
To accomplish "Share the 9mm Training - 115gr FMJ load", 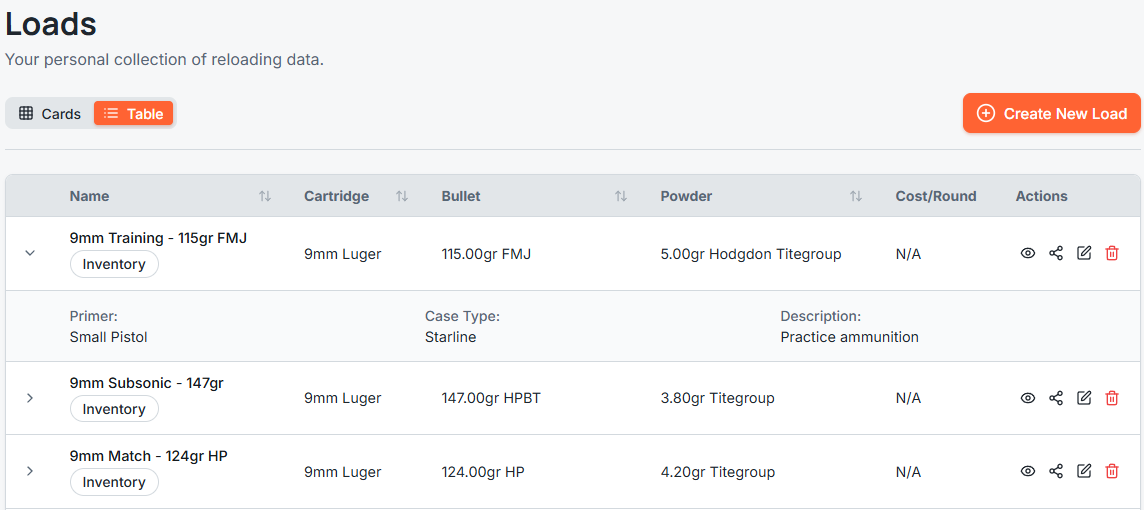I will [x=1056, y=254].
